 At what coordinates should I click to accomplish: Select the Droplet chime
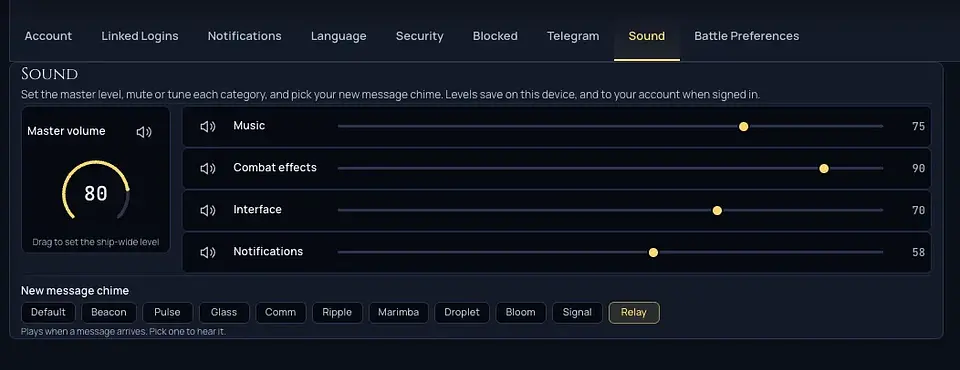click(462, 312)
